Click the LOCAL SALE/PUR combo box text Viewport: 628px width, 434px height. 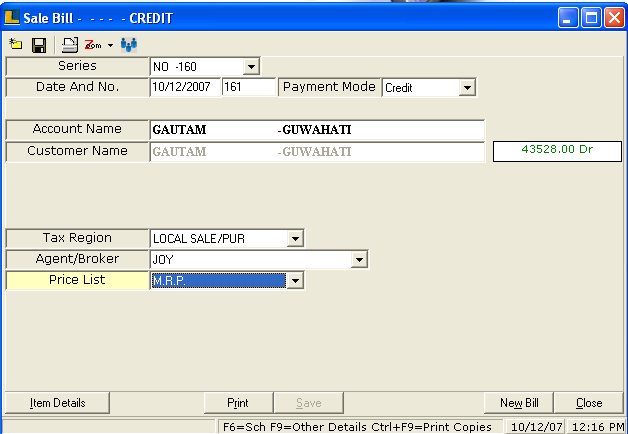[x=219, y=239]
